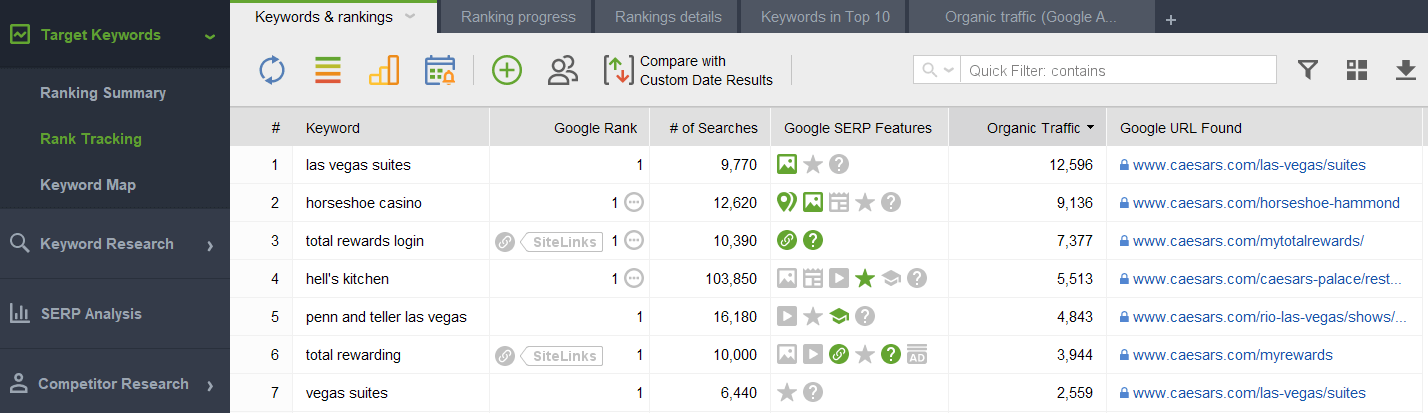Click green image pack icon in las vegas suites row
The image size is (1428, 413).
coord(787,165)
